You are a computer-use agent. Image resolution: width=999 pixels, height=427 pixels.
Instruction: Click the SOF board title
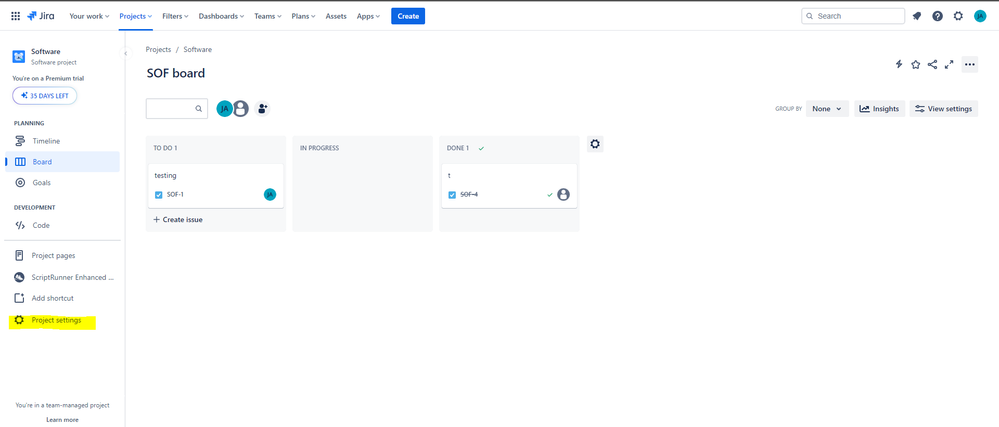click(x=176, y=73)
